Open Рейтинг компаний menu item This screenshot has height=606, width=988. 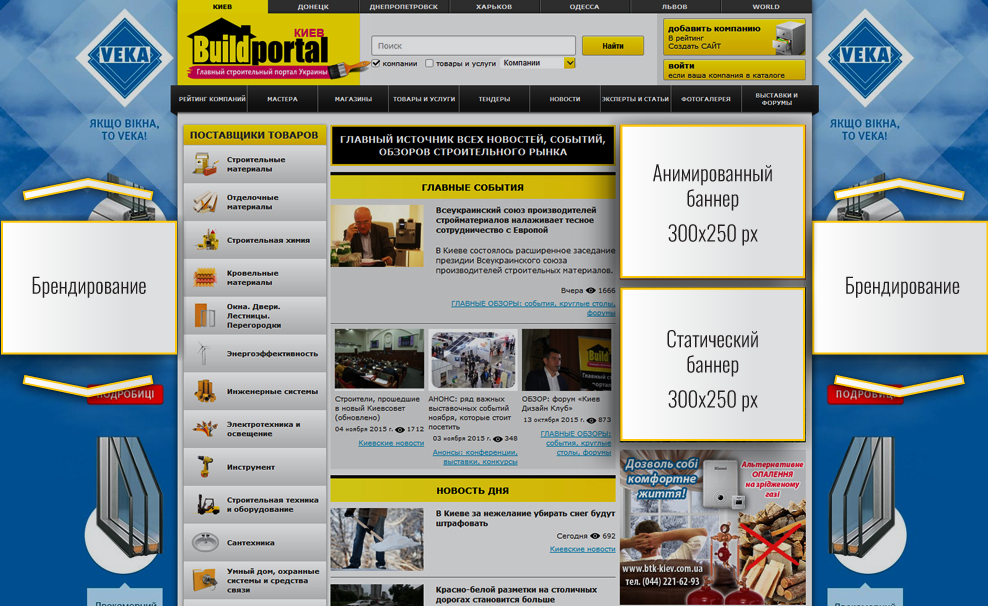[212, 99]
